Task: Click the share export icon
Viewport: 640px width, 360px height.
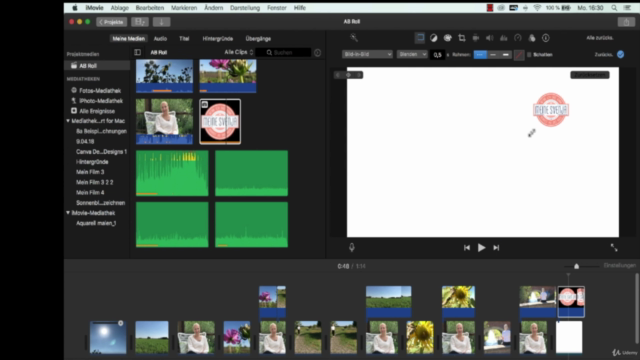Action: [x=626, y=22]
